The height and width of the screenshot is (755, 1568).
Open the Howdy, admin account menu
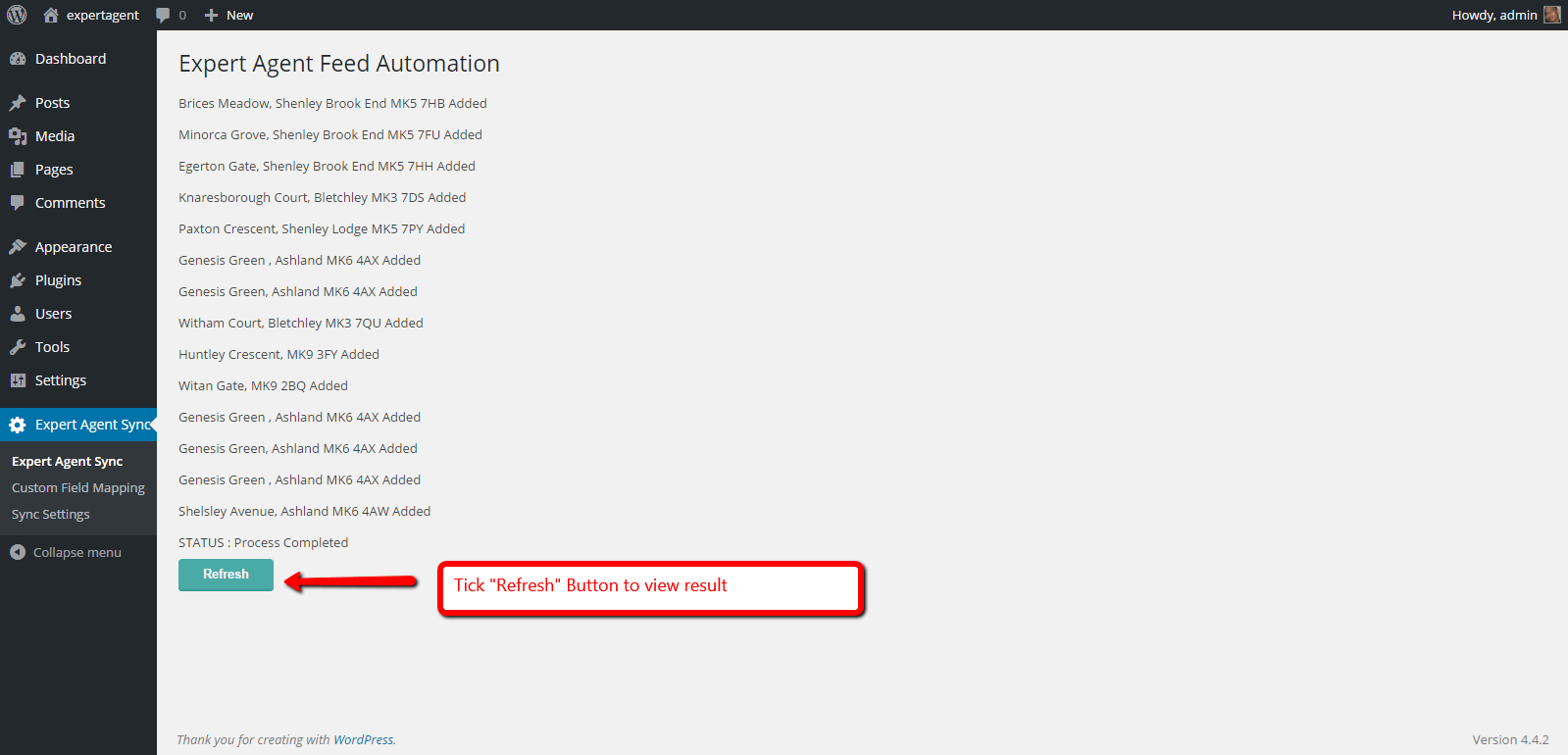coord(1493,15)
